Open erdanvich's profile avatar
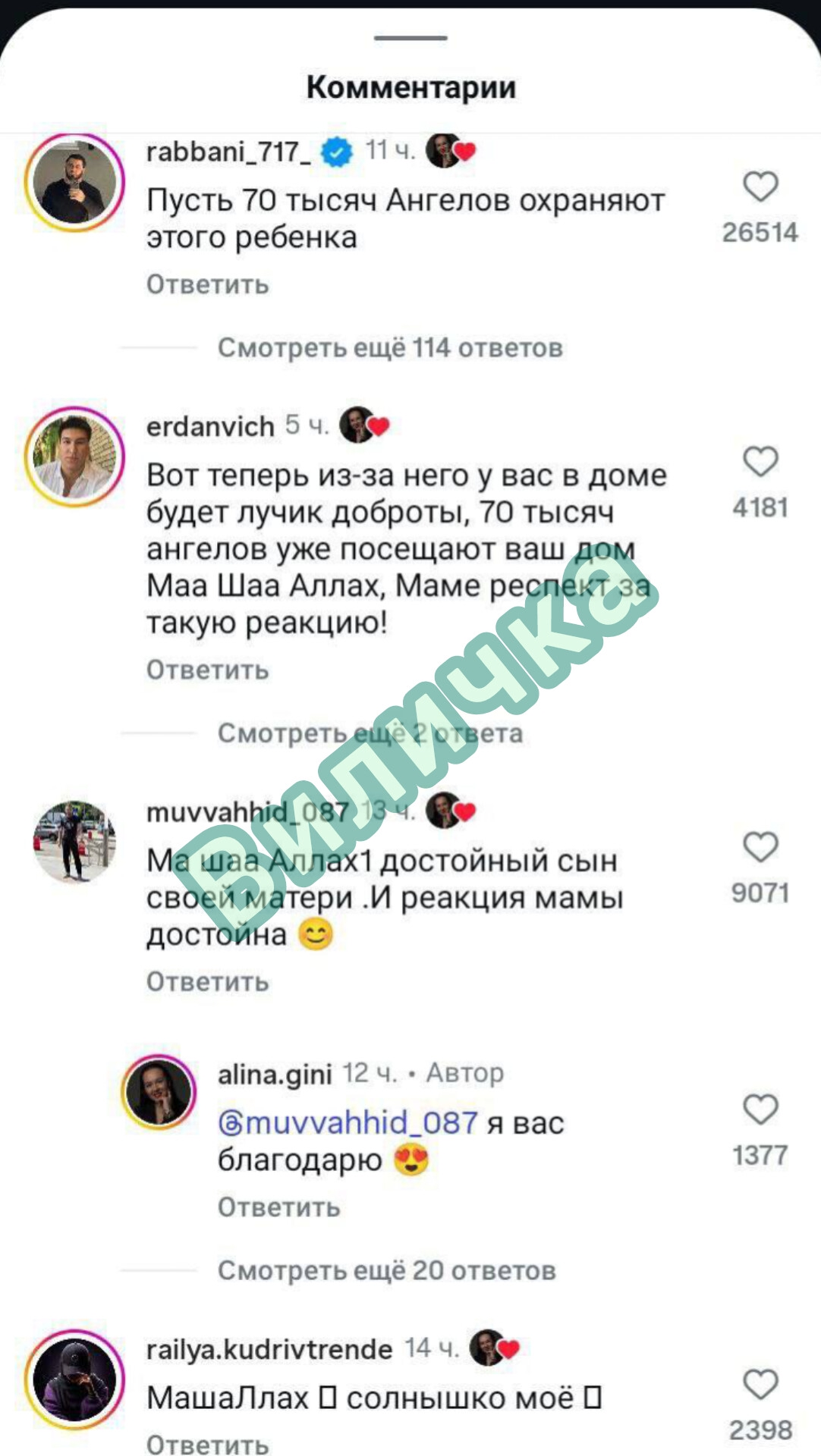821x1456 pixels. point(74,457)
